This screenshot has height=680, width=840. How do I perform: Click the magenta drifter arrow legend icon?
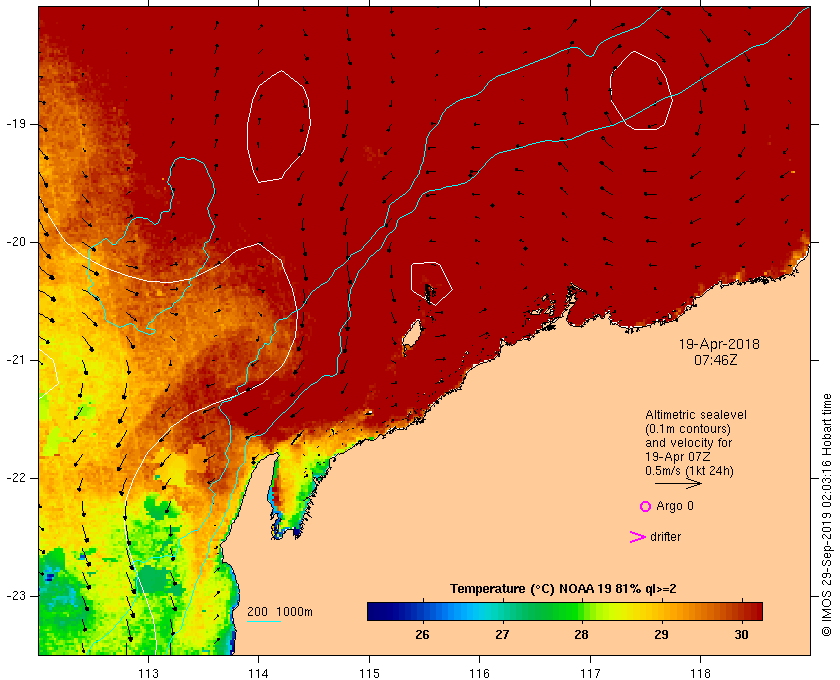point(637,537)
